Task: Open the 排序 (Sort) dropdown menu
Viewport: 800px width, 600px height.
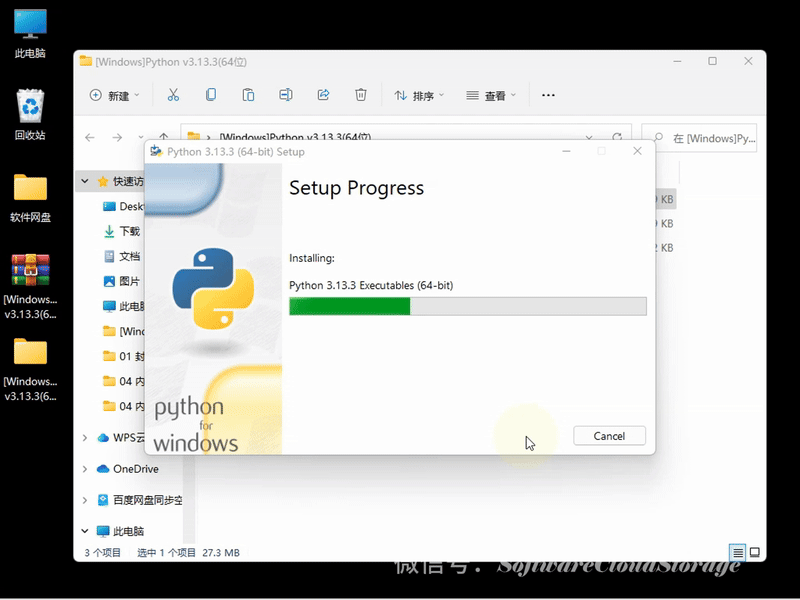Action: [x=419, y=95]
